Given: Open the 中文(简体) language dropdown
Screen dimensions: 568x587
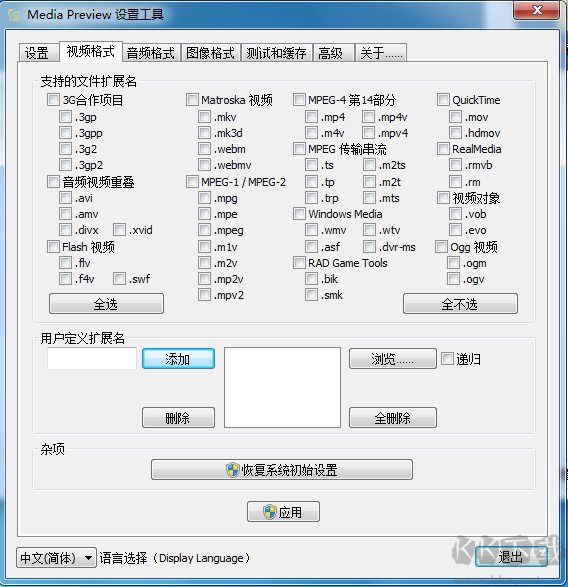Looking at the screenshot, I should point(56,558).
